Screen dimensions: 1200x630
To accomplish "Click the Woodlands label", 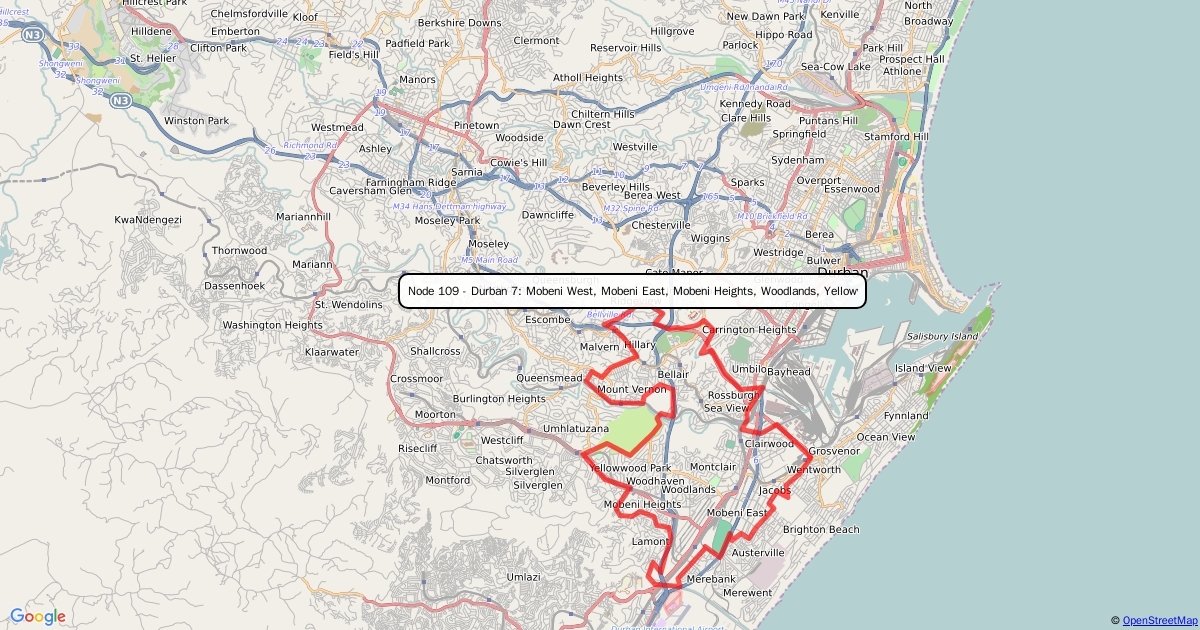I will click(688, 489).
